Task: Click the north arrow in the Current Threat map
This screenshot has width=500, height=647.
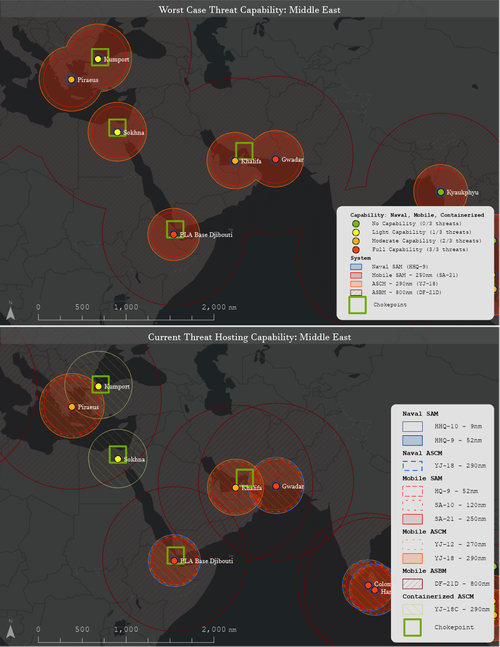Action: point(10,628)
